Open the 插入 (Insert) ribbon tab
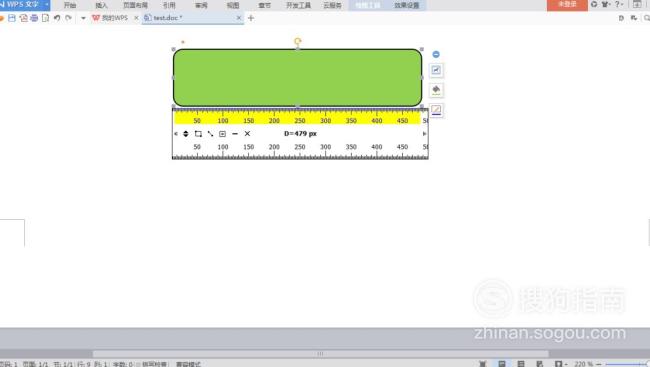Viewport: 650px width, 367px height. pyautogui.click(x=101, y=5)
